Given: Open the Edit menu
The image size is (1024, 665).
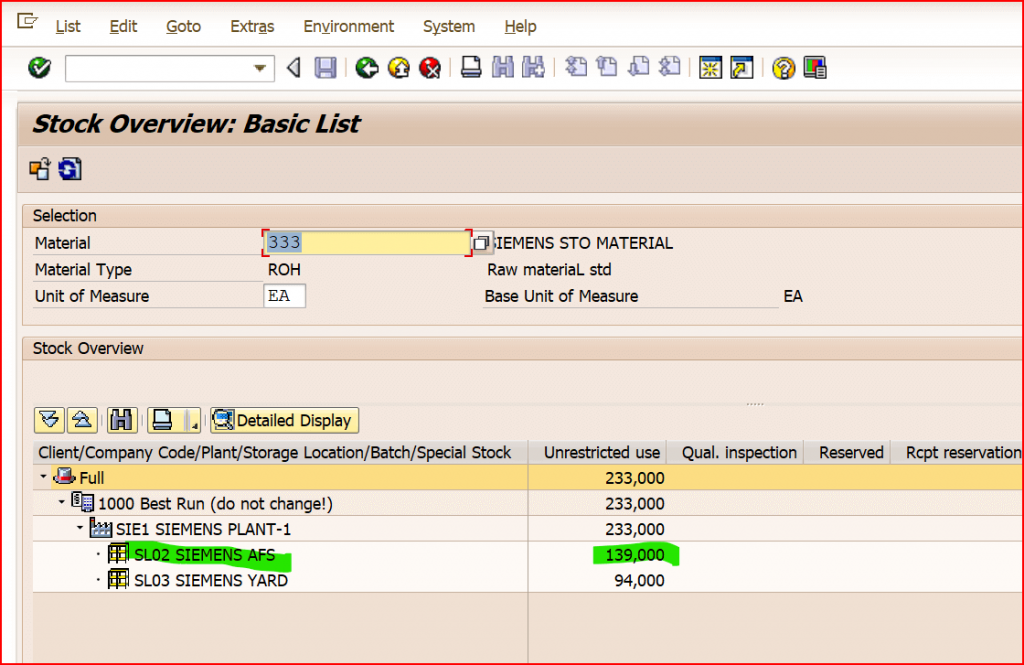Looking at the screenshot, I should click(x=123, y=26).
